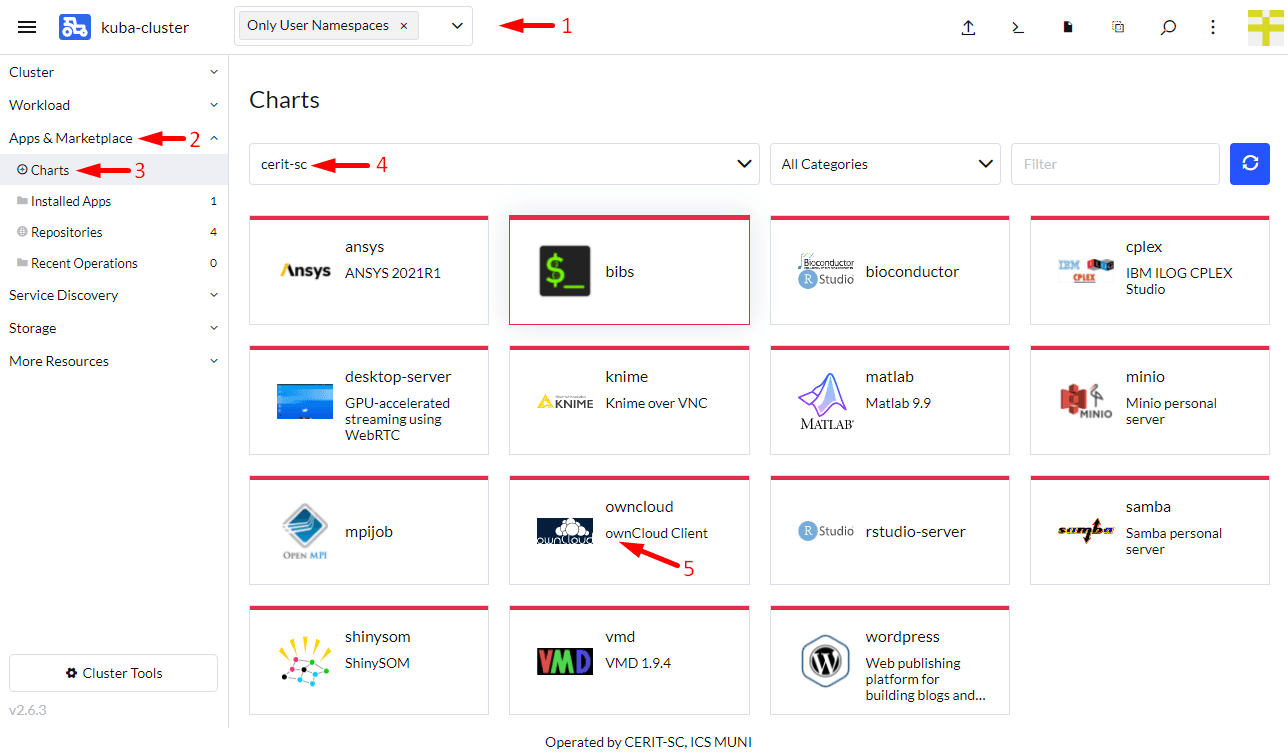The width and height of the screenshot is (1288, 754).
Task: Open the resource search magnifier icon
Action: 1167,28
